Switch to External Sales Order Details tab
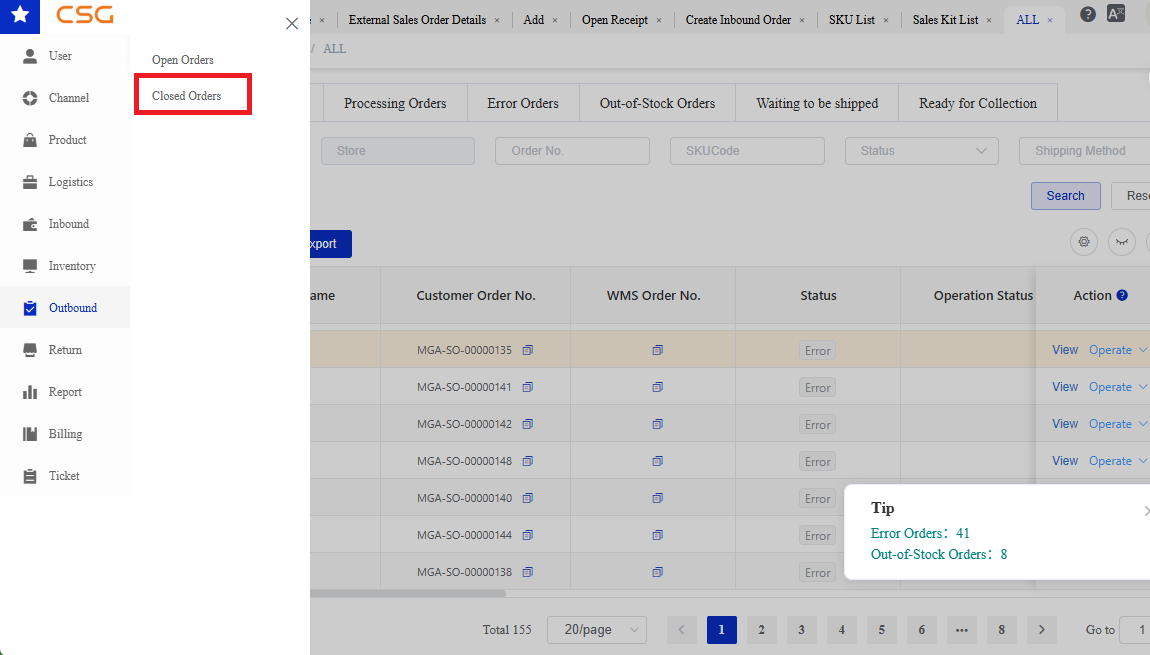1150x655 pixels. coord(417,20)
